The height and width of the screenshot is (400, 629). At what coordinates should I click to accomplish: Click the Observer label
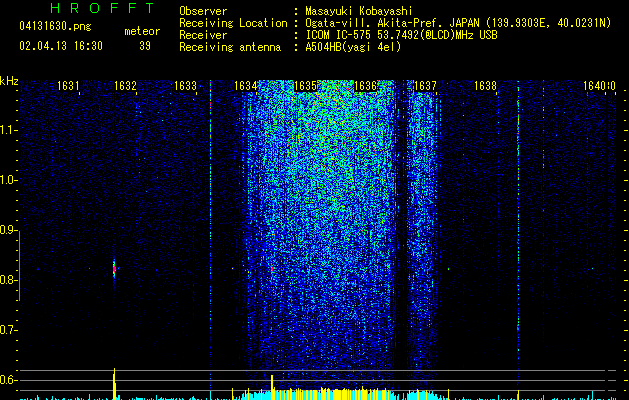pyautogui.click(x=203, y=11)
